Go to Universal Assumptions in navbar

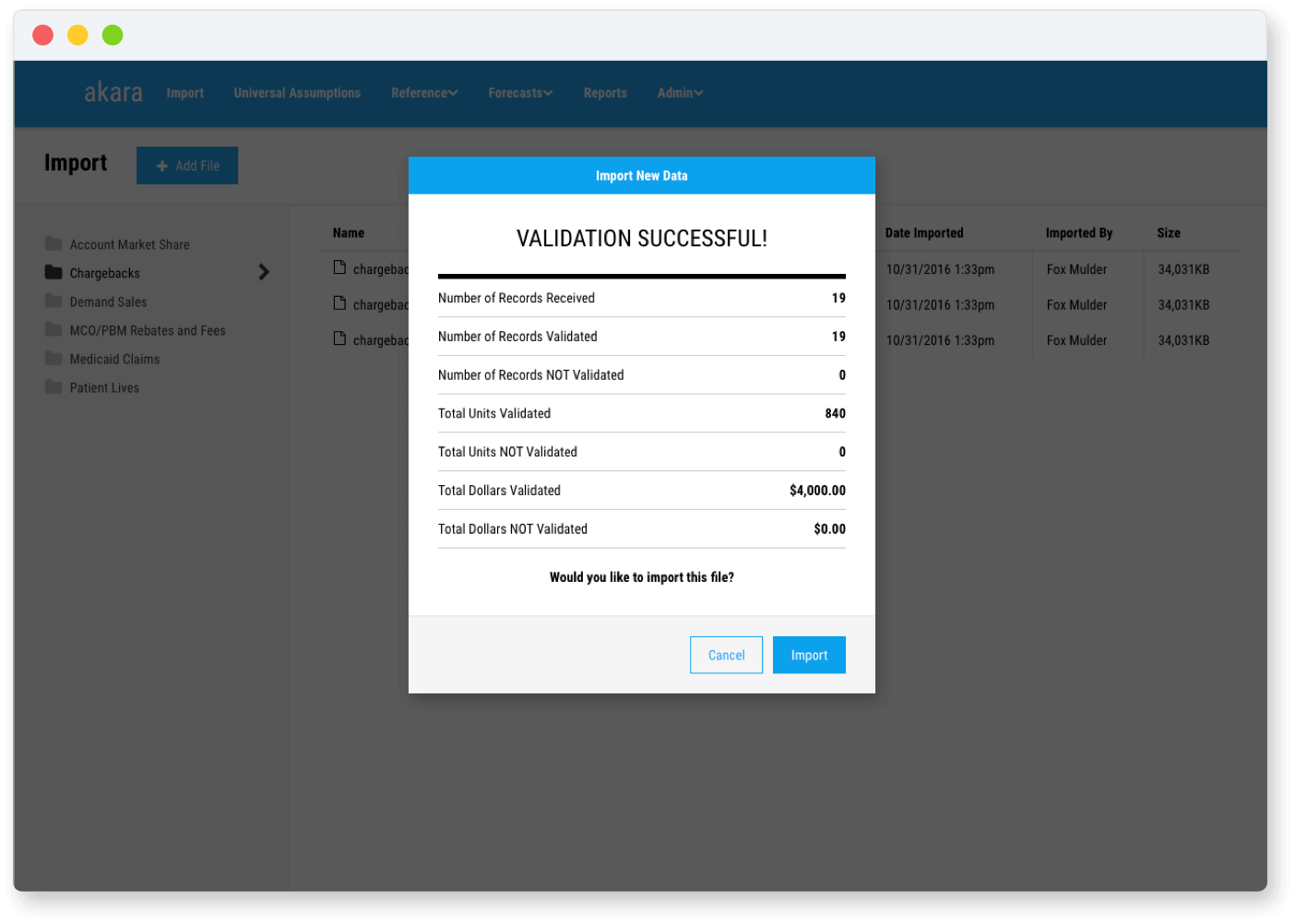tap(297, 93)
